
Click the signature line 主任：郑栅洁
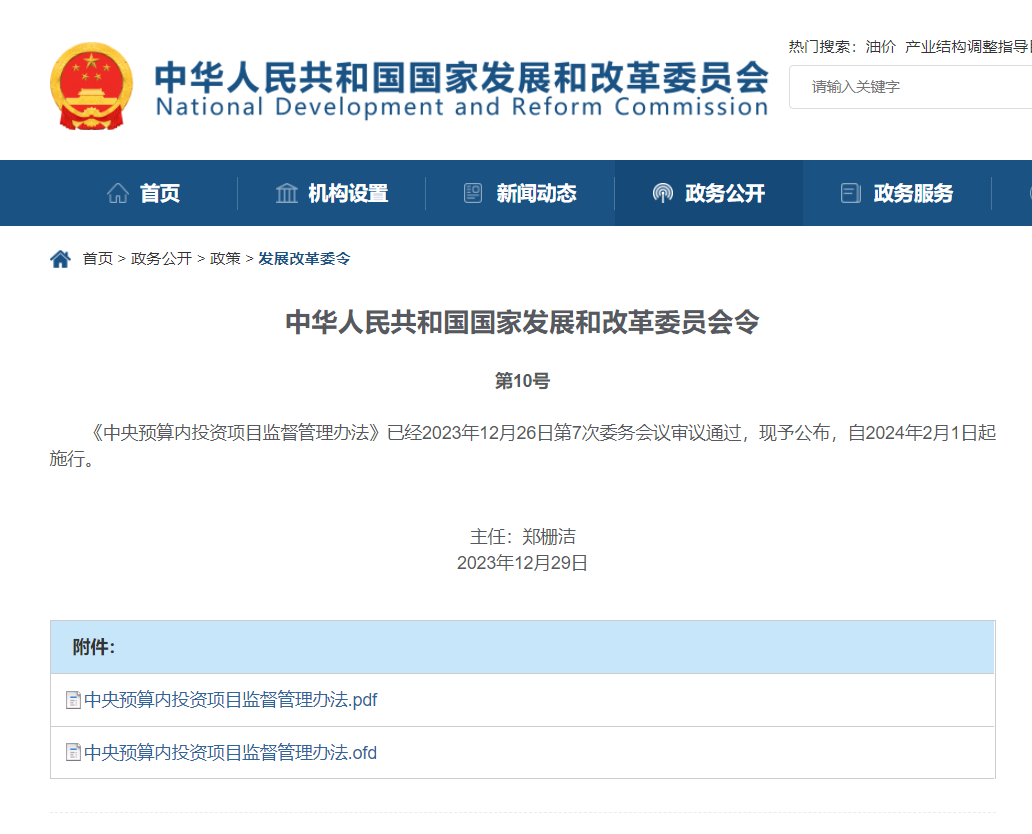tap(523, 537)
